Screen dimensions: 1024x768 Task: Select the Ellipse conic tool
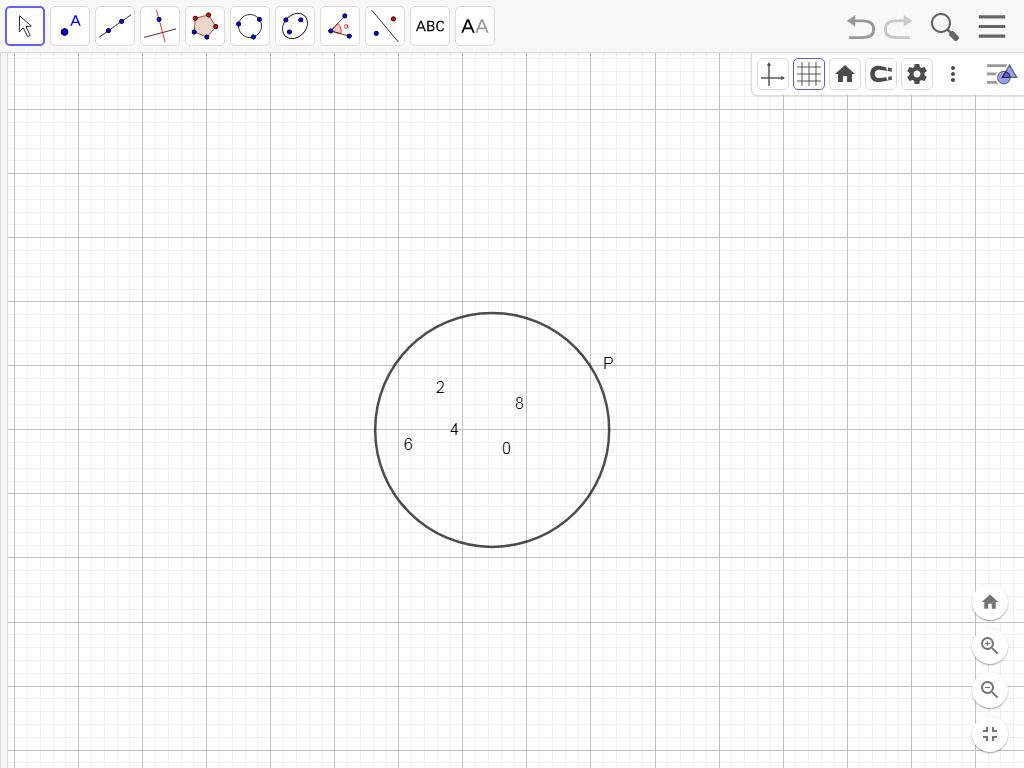(x=295, y=26)
